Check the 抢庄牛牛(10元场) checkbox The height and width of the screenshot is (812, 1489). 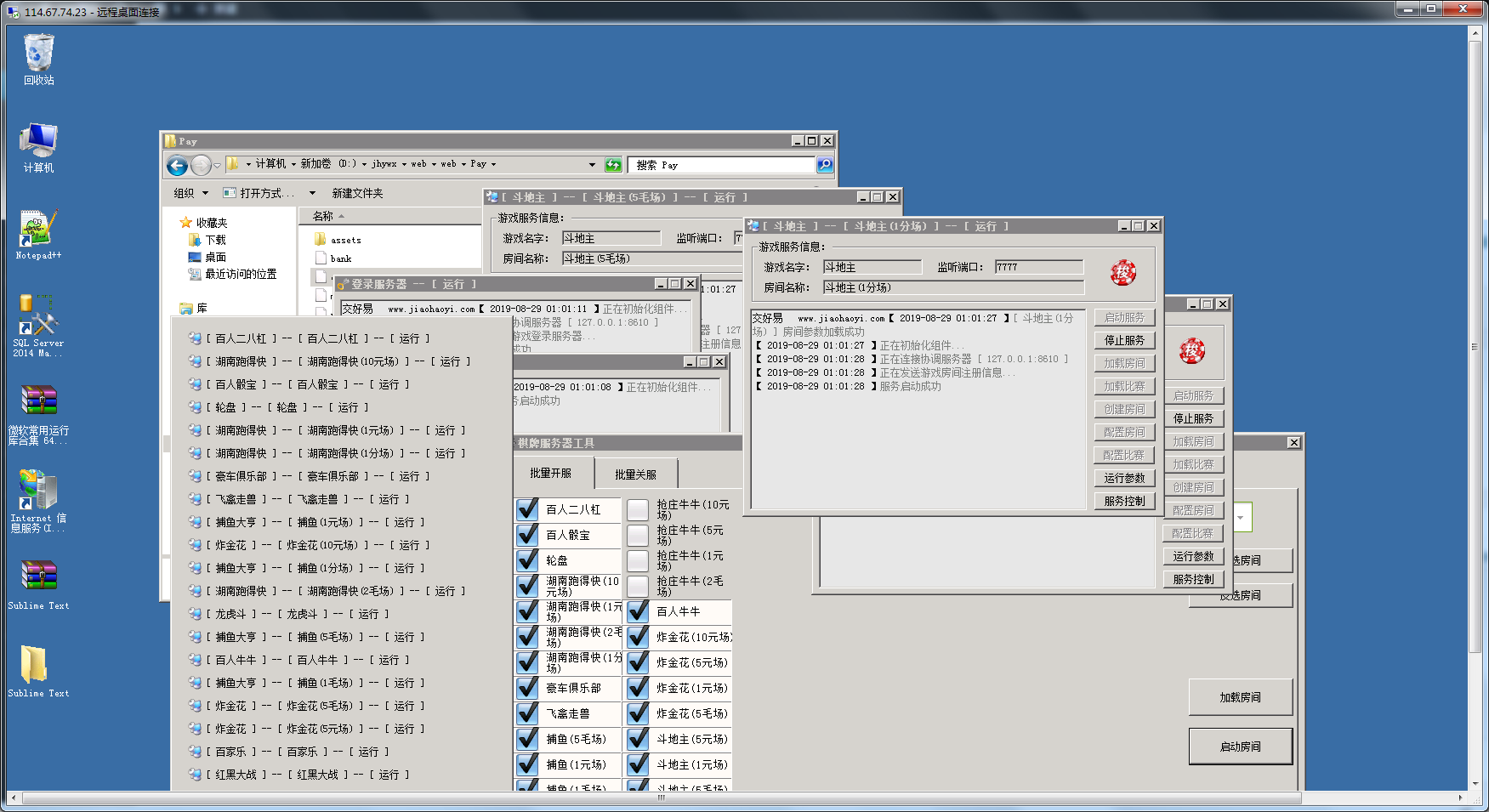(x=638, y=509)
